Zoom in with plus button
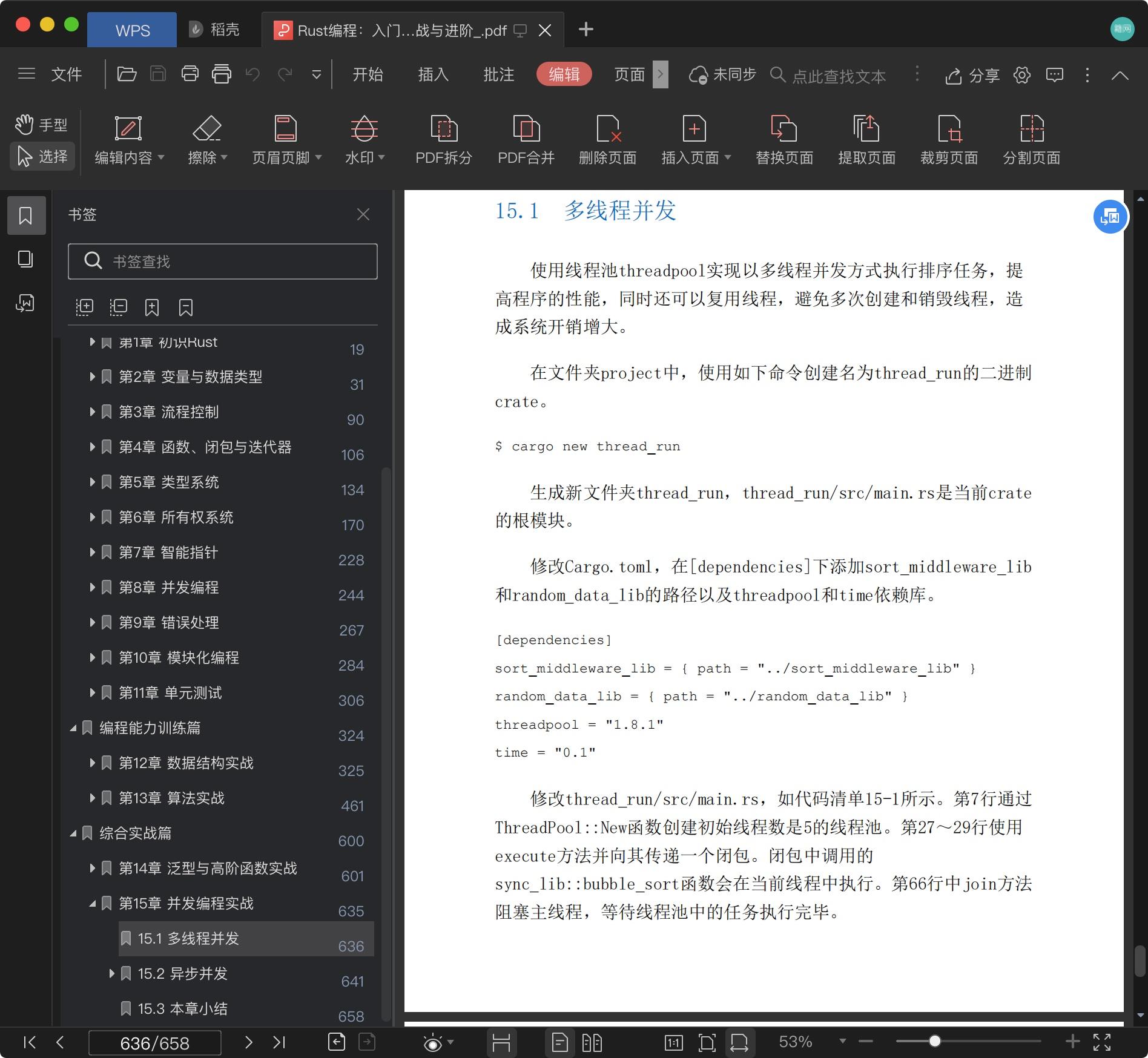 click(1072, 1041)
